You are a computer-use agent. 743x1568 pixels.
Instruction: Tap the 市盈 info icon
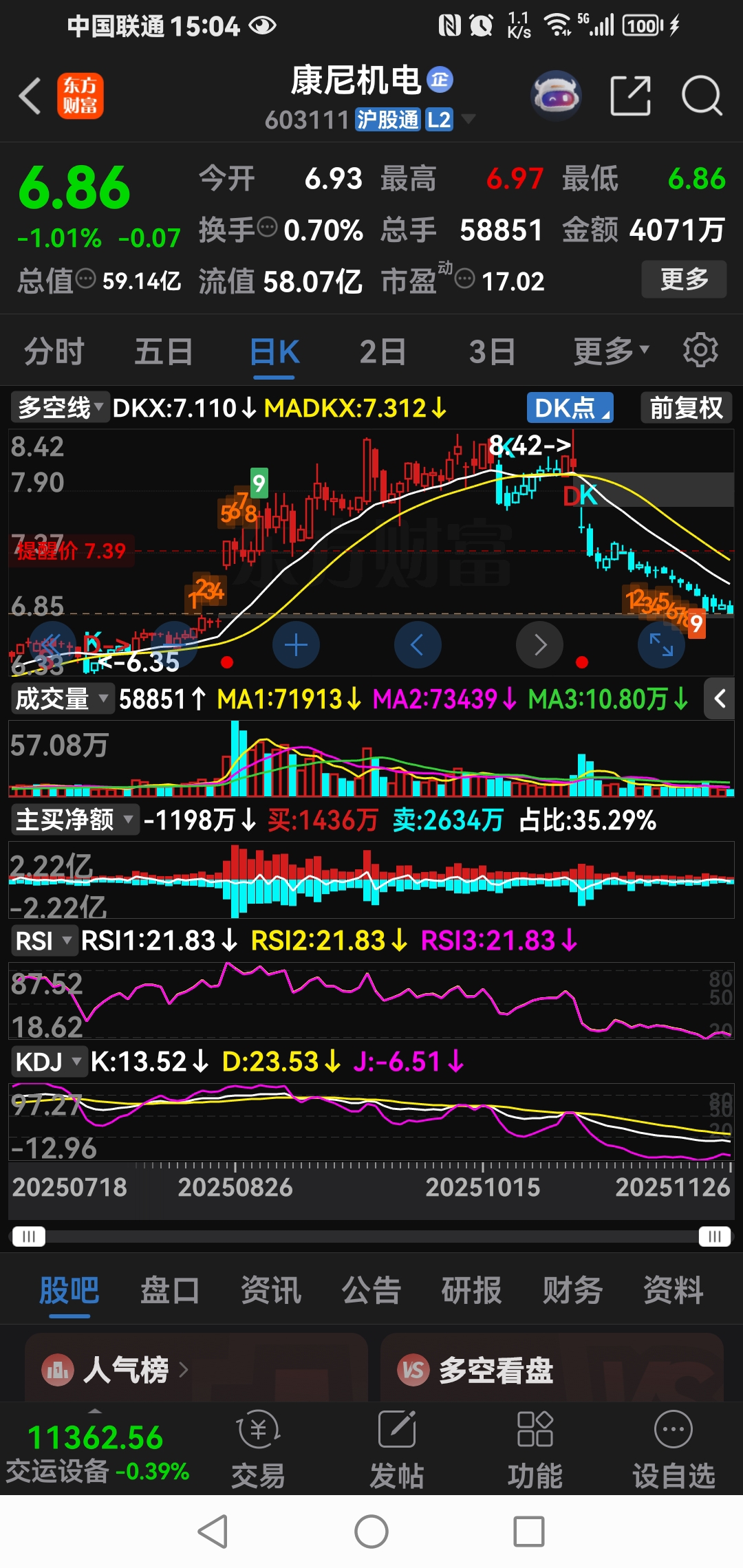(x=465, y=279)
